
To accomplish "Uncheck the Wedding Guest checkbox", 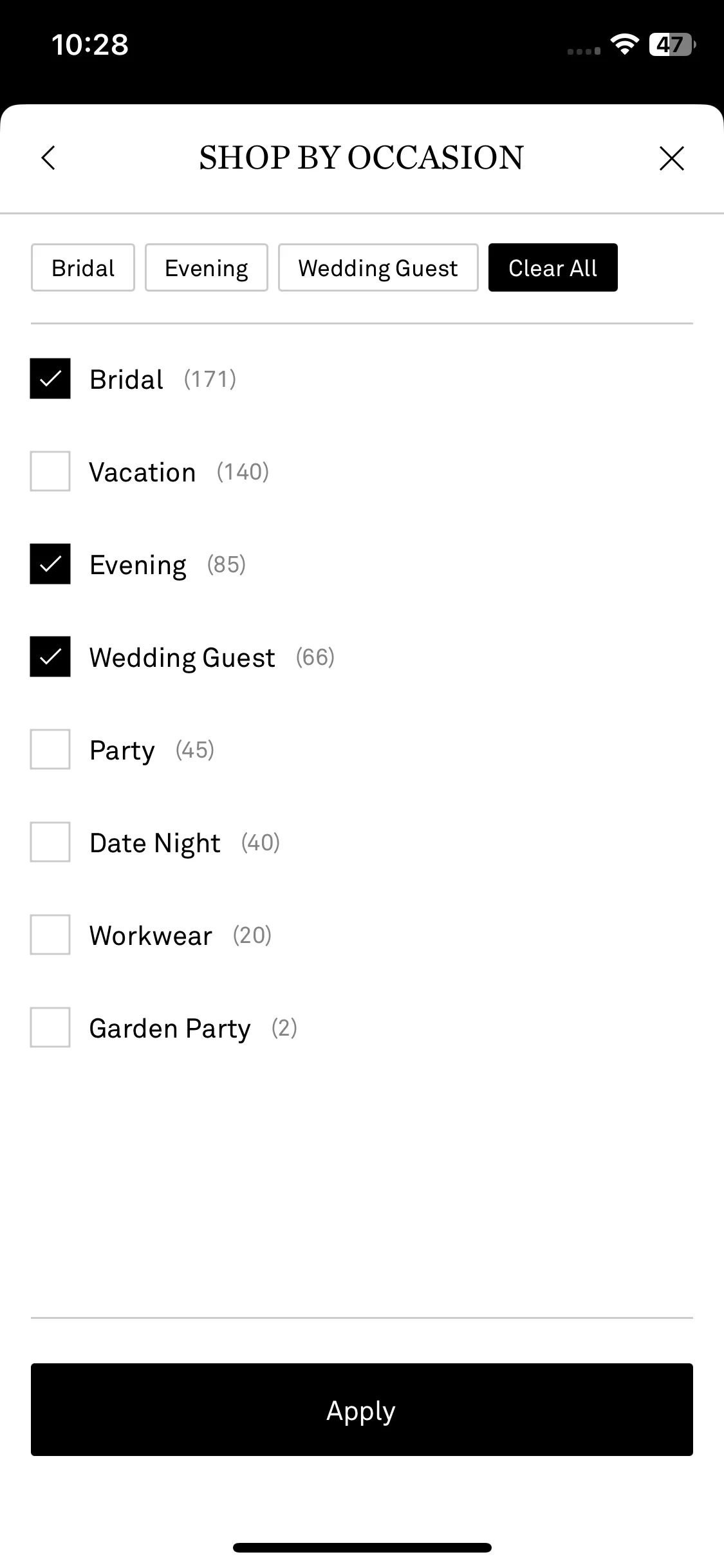I will point(50,657).
